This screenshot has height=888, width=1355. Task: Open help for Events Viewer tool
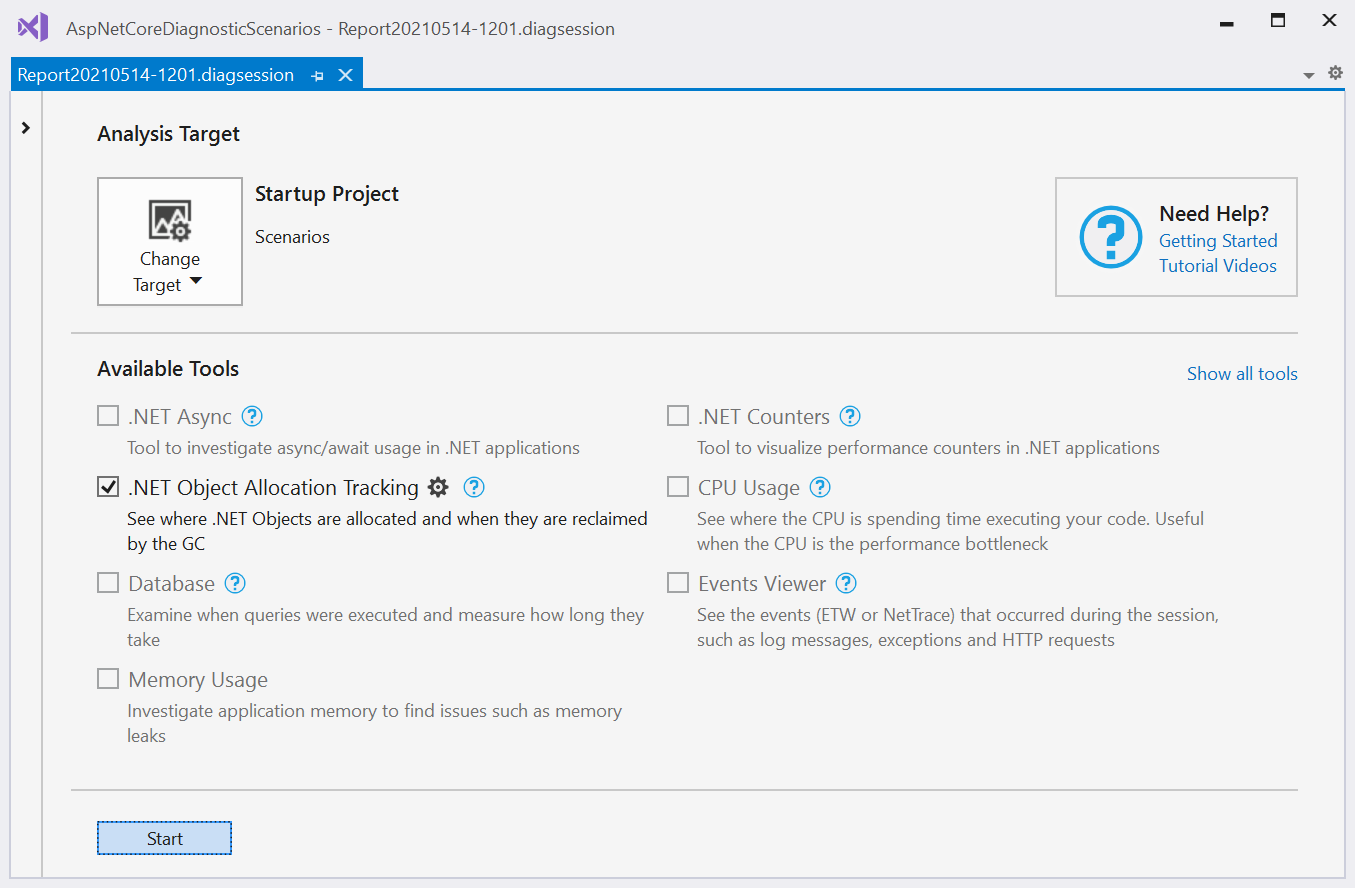pos(846,583)
